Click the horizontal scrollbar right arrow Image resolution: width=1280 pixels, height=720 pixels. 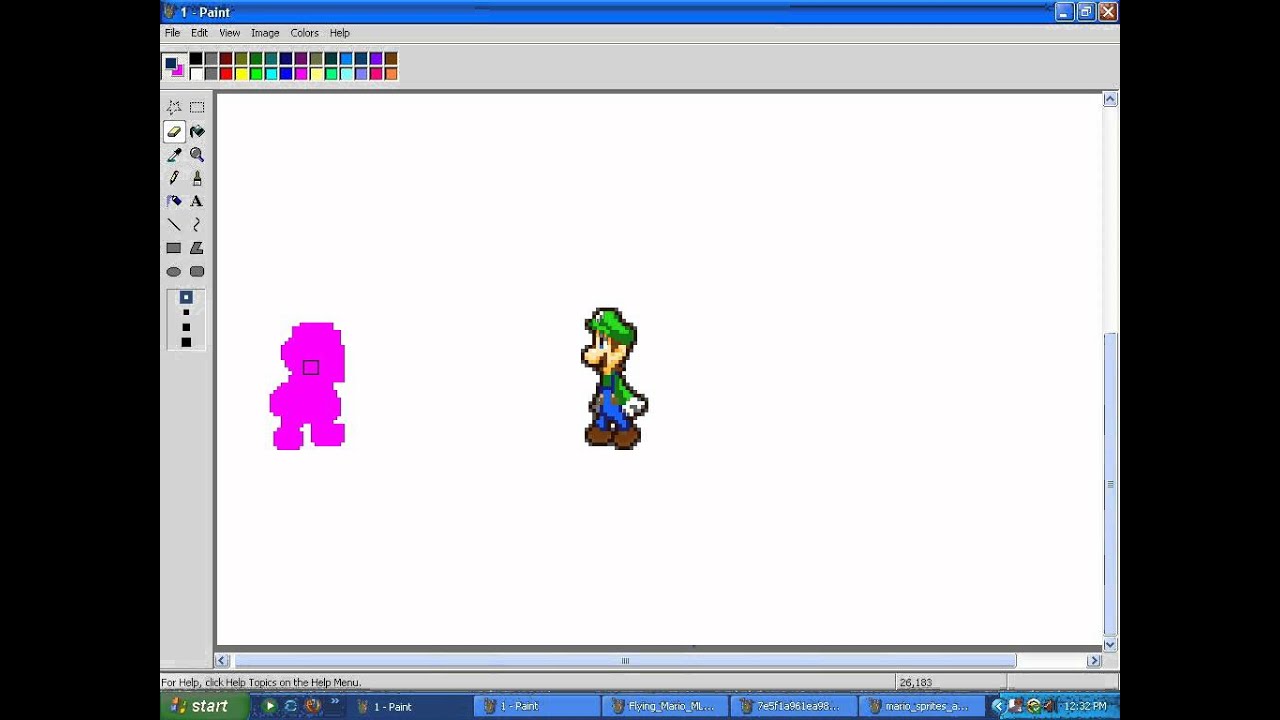click(1094, 661)
